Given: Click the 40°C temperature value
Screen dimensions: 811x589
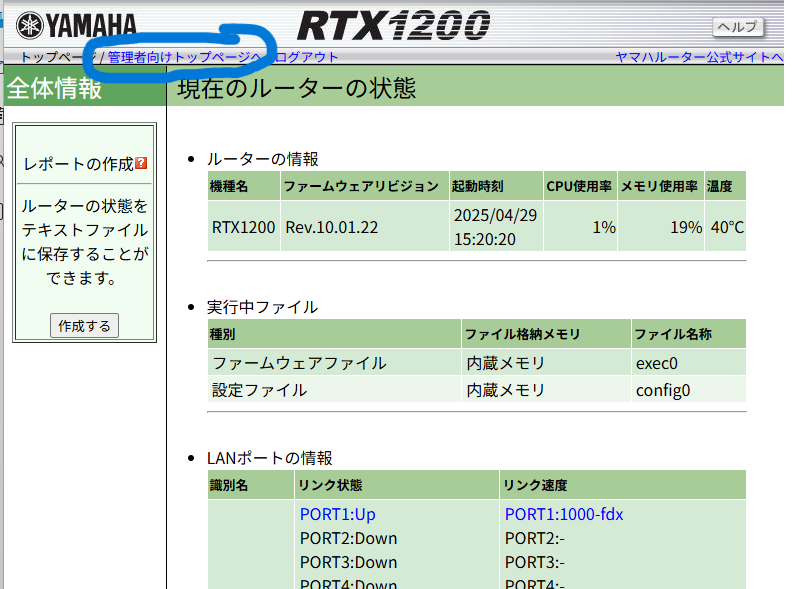Looking at the screenshot, I should click(727, 227).
